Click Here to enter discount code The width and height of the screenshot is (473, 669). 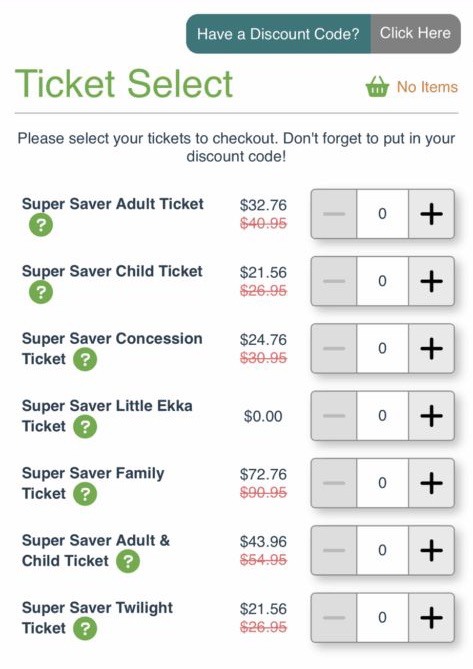415,33
